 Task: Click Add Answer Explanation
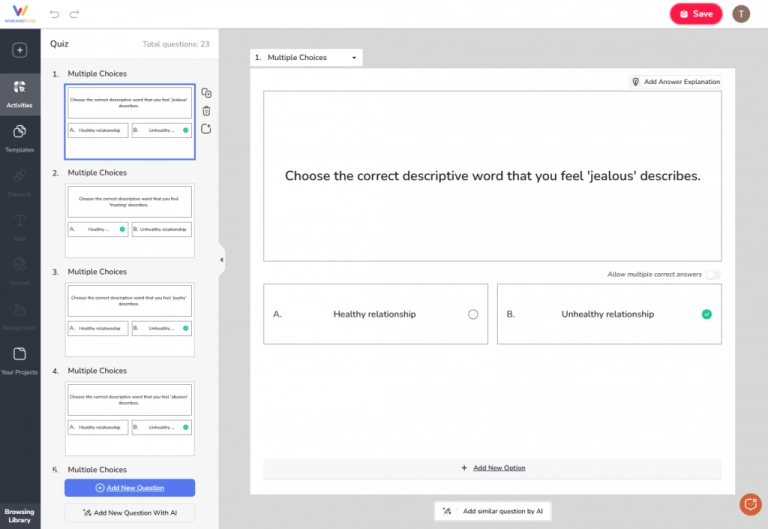pyautogui.click(x=675, y=82)
